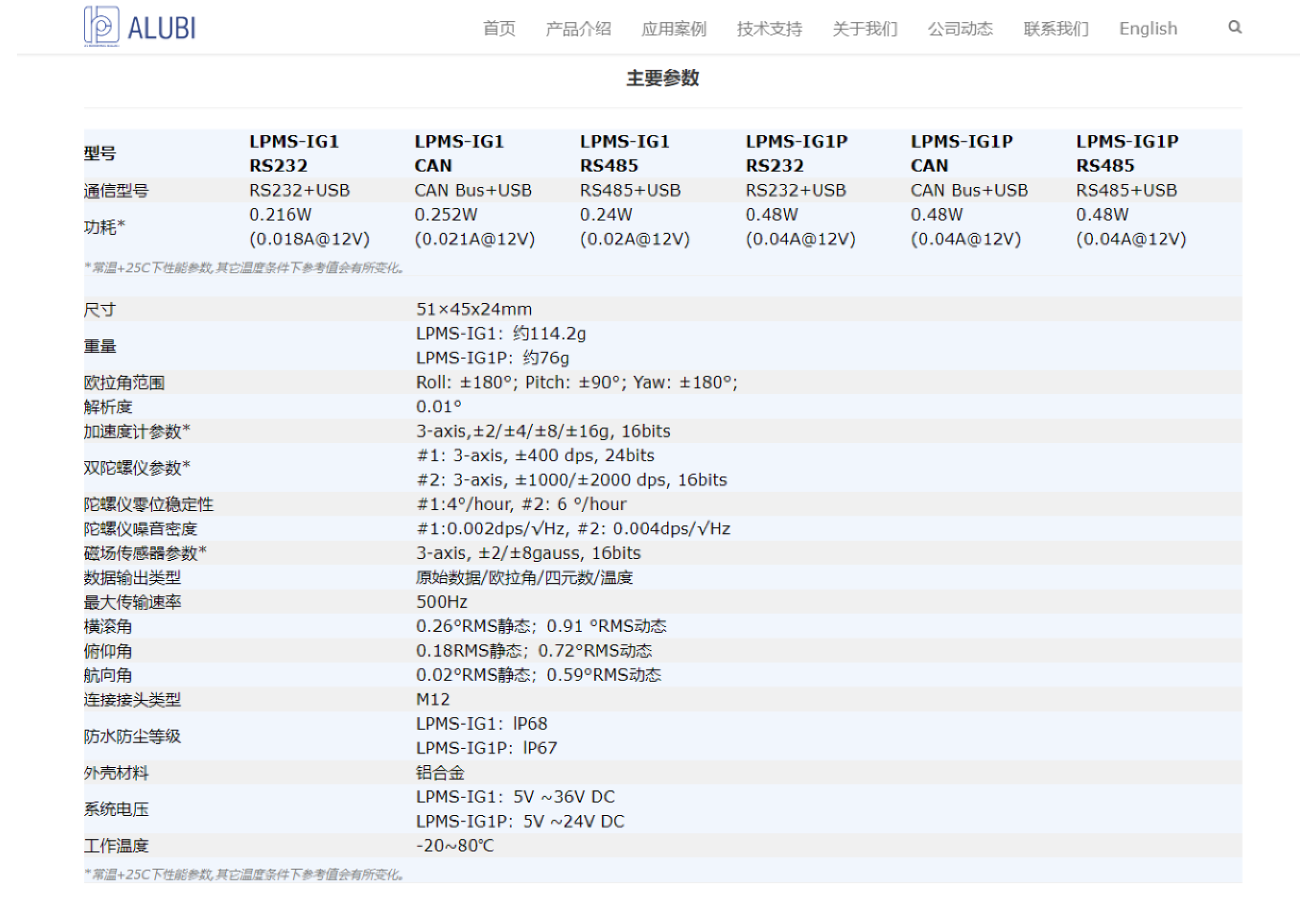This screenshot has width=1316, height=902.
Task: Click 联系我们 navigation link
Action: tap(1056, 28)
